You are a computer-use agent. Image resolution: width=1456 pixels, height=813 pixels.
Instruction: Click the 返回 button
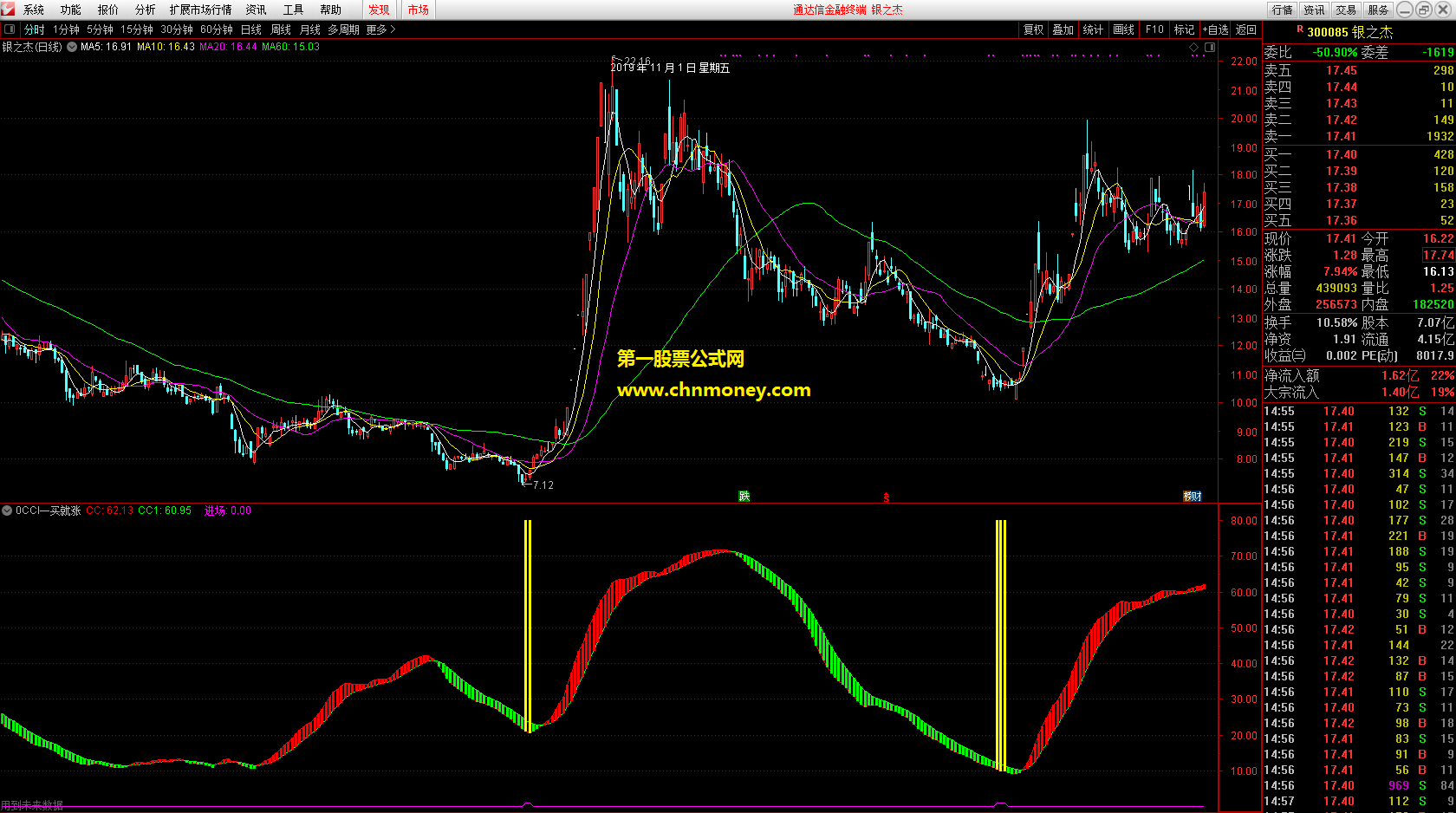1246,29
